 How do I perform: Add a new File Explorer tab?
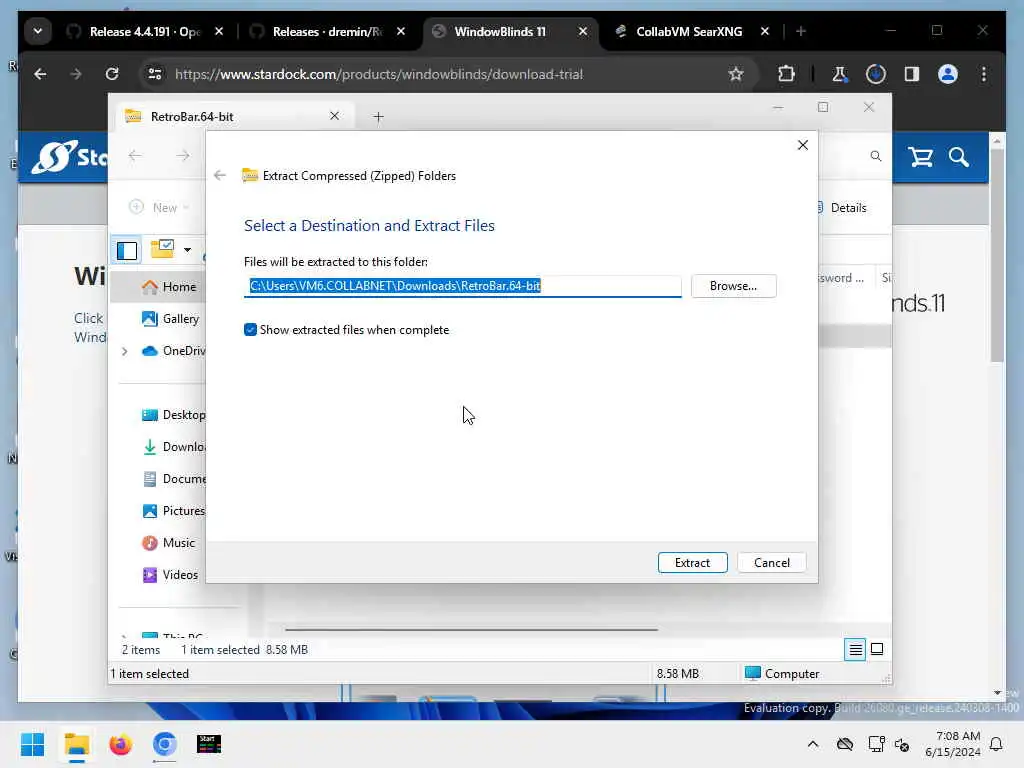(378, 117)
